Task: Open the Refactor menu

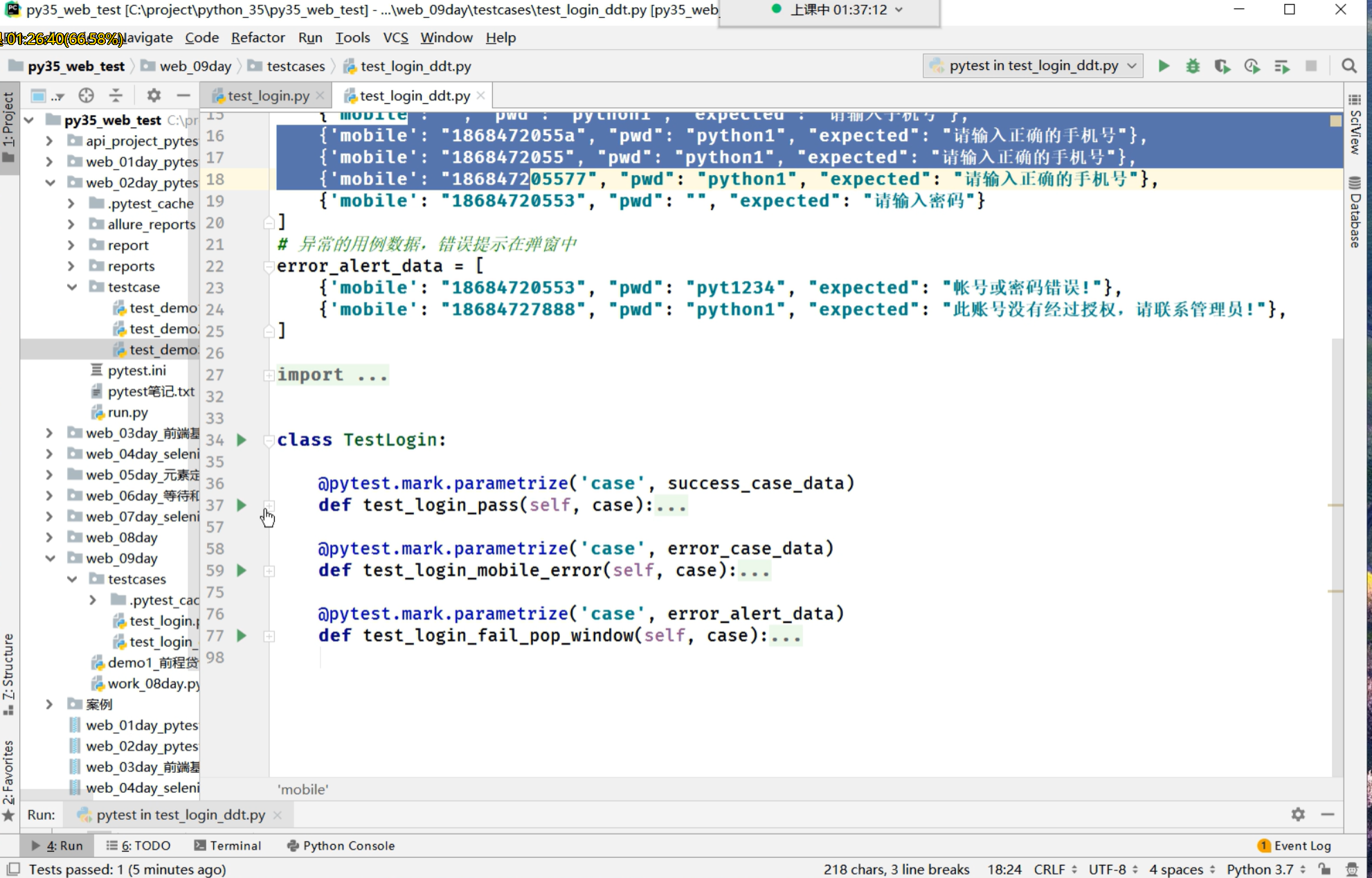Action: (258, 37)
